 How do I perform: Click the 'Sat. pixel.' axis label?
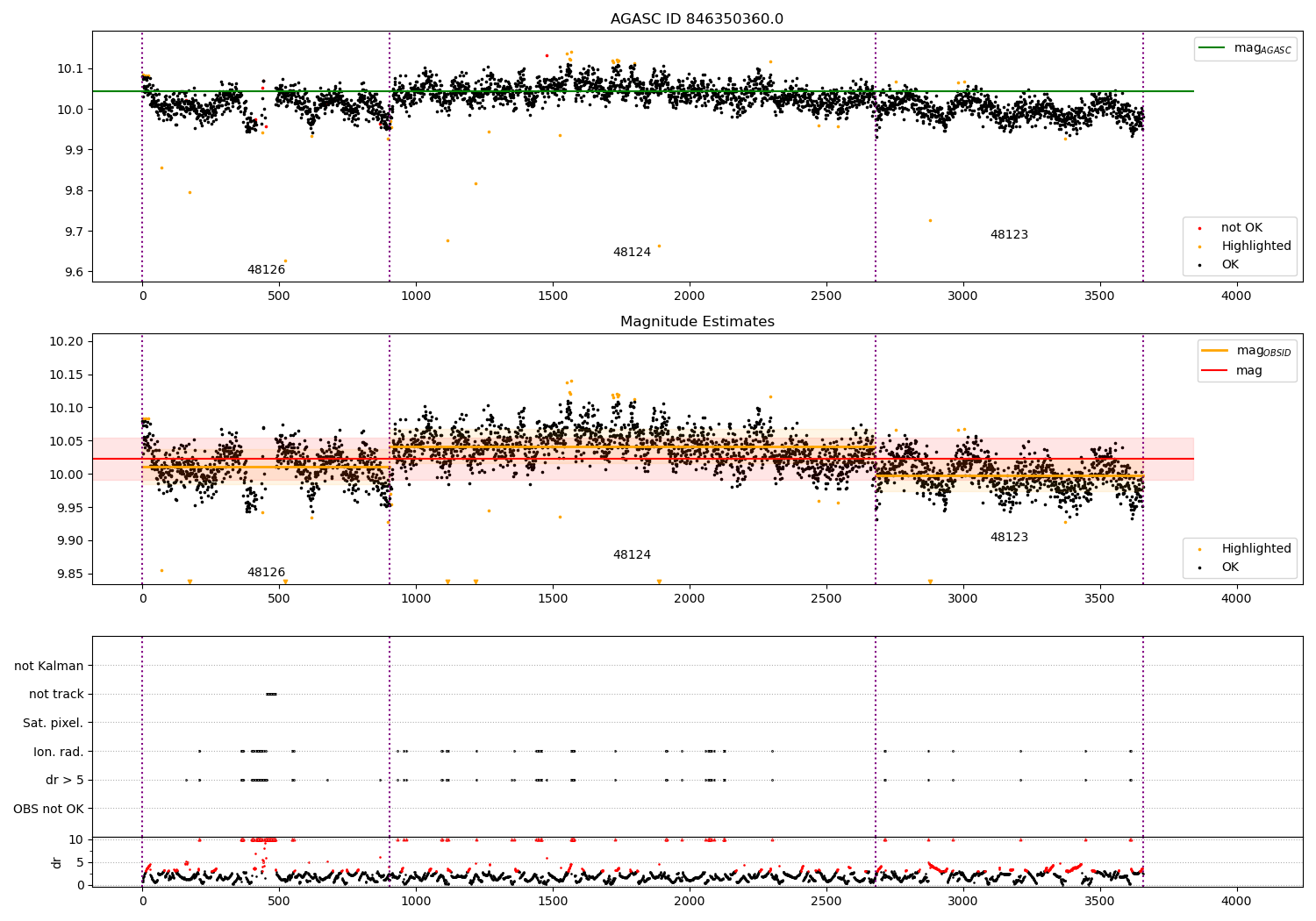[54, 723]
